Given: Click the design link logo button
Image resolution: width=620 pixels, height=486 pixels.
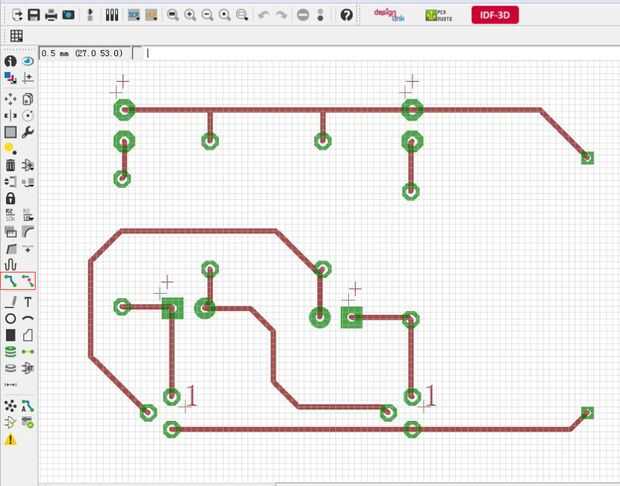Looking at the screenshot, I should pyautogui.click(x=389, y=15).
